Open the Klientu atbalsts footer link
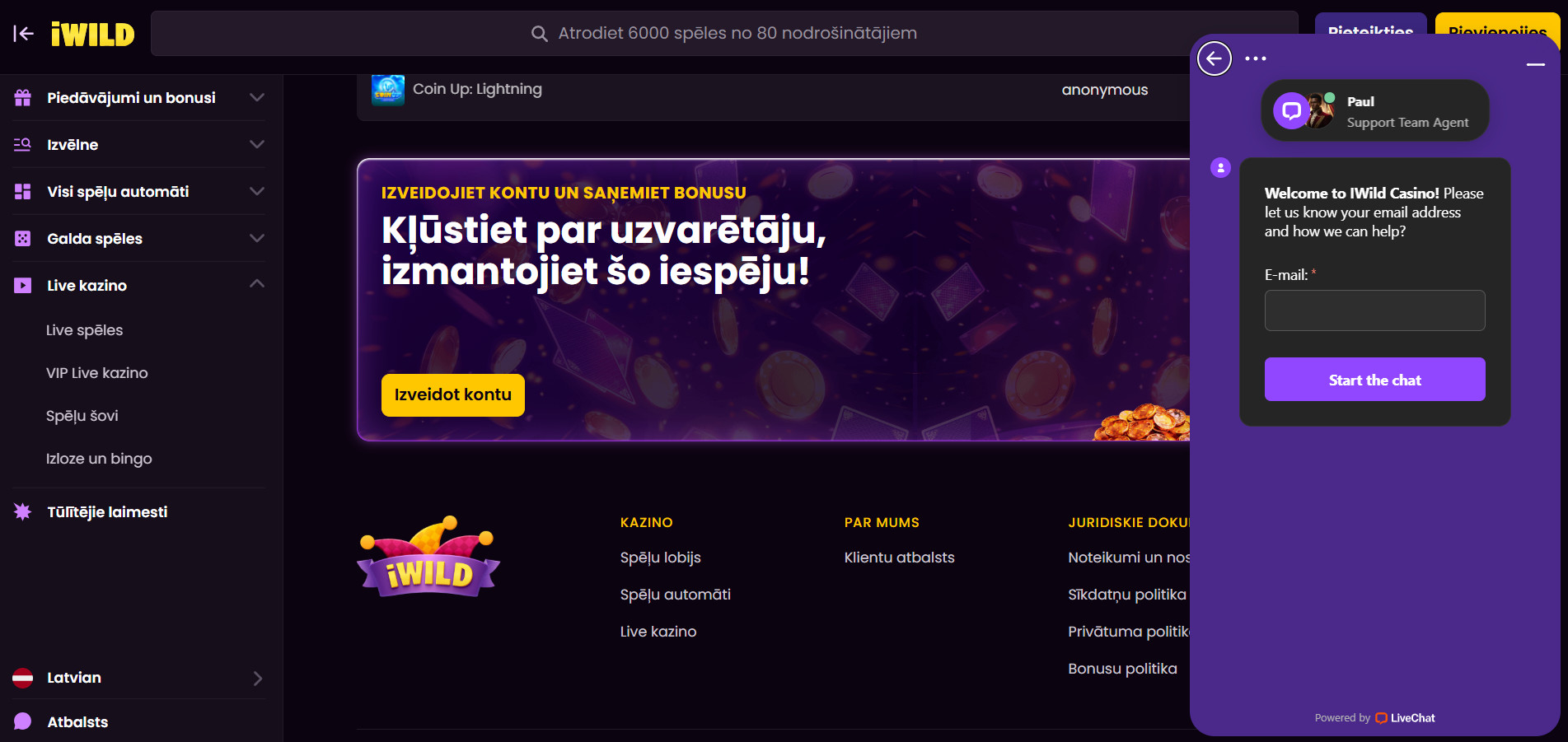 tap(900, 558)
